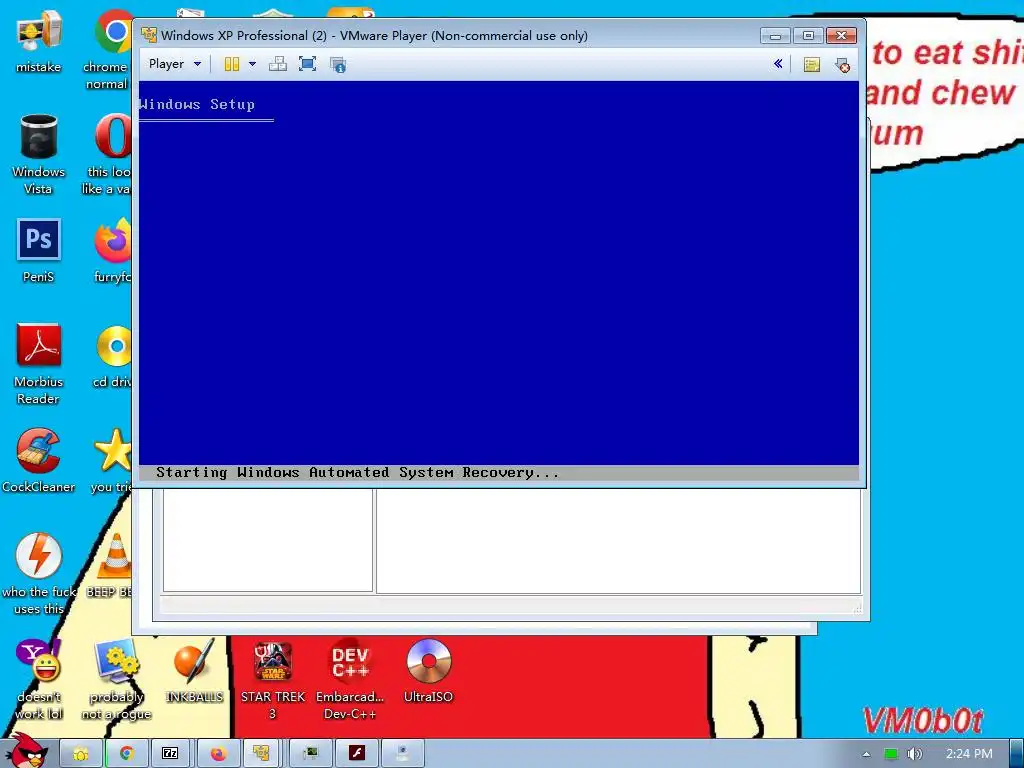Collapse the VMware device toolbar with double chevron

pos(778,63)
